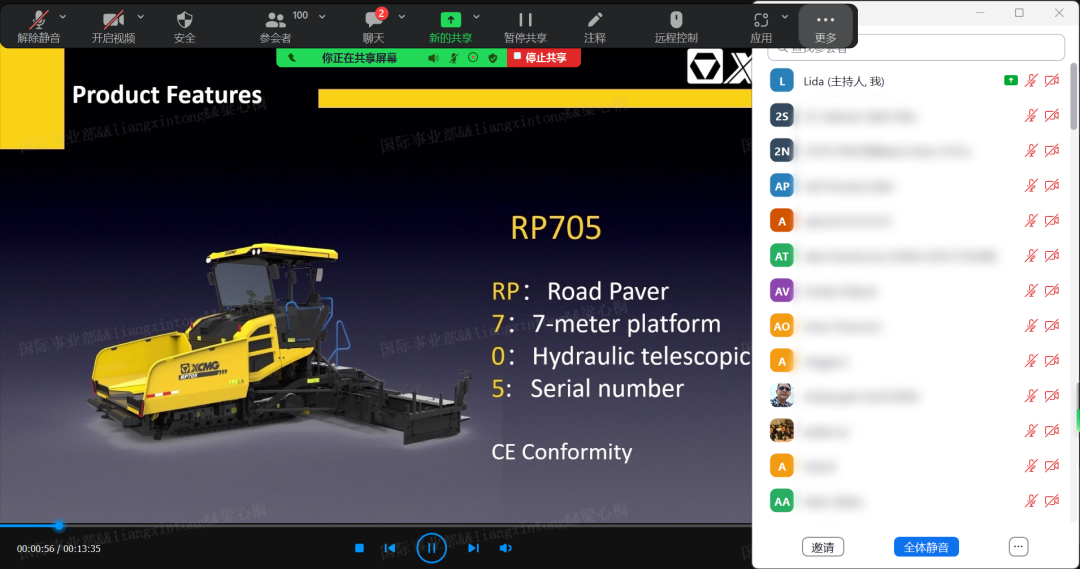Open the More (更多) toolbar menu
The image size is (1080, 569).
(x=825, y=24)
